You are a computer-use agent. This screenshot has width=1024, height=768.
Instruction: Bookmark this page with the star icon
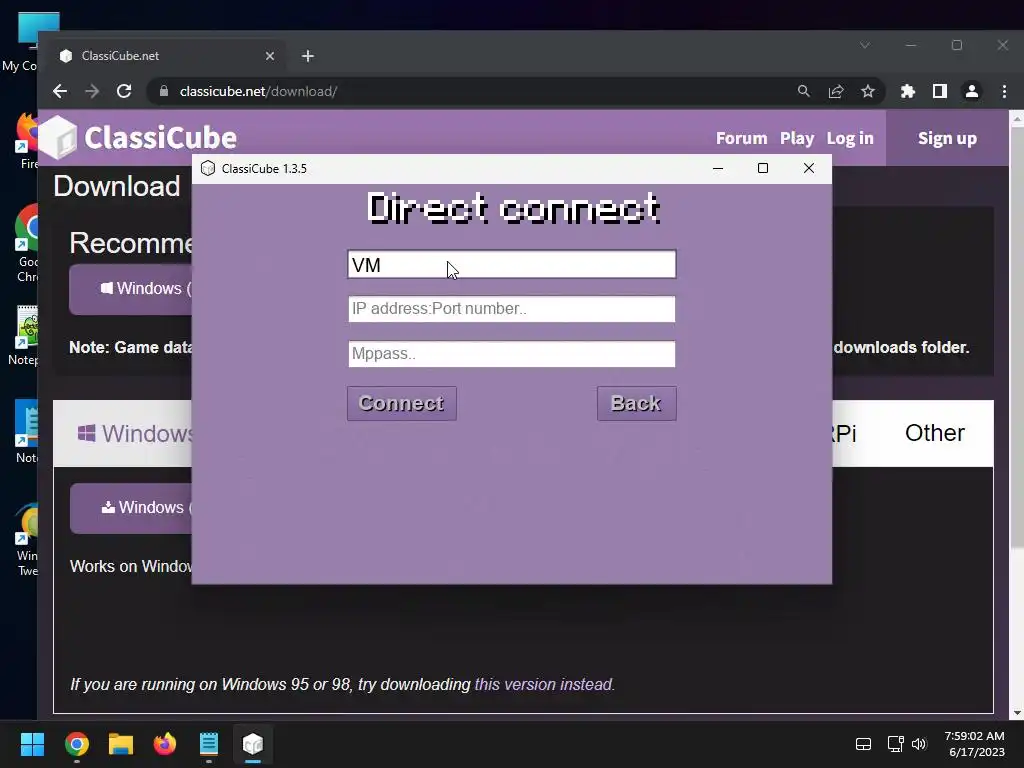tap(867, 91)
